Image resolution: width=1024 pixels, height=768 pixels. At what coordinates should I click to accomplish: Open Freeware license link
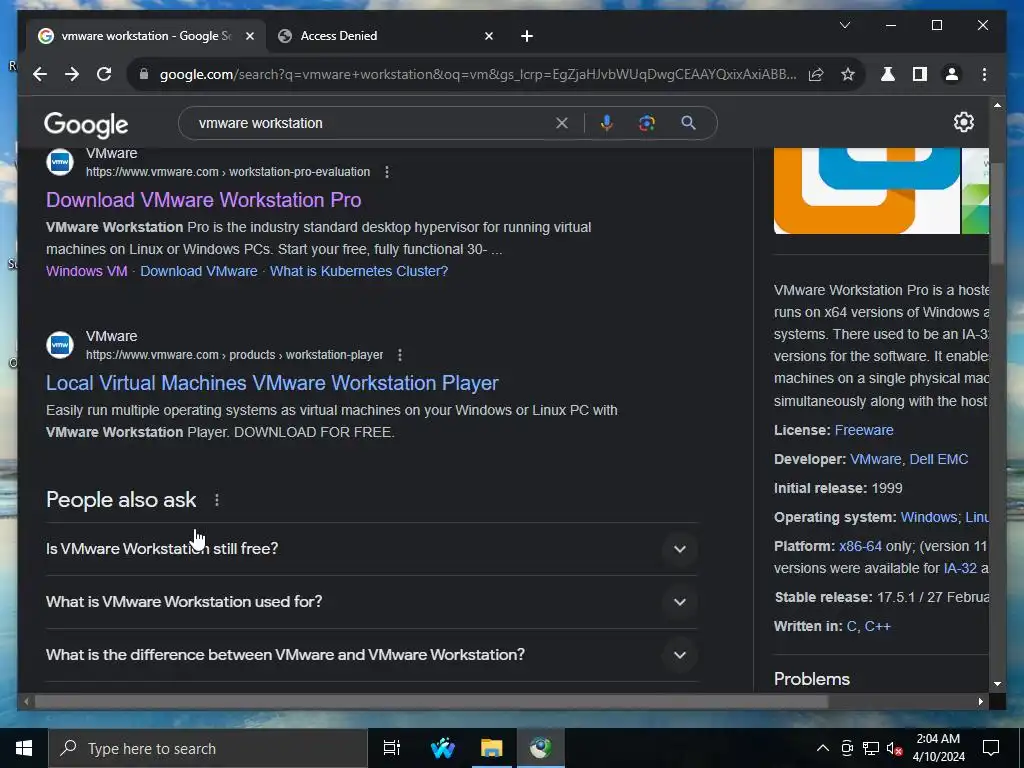[863, 430]
